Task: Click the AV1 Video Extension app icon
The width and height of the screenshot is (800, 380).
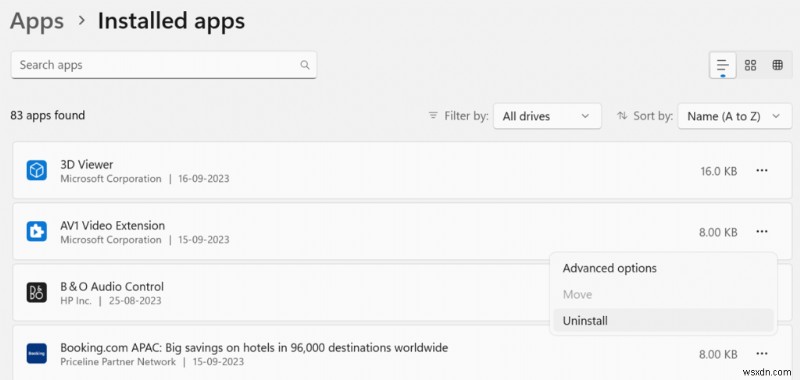Action: pos(37,232)
